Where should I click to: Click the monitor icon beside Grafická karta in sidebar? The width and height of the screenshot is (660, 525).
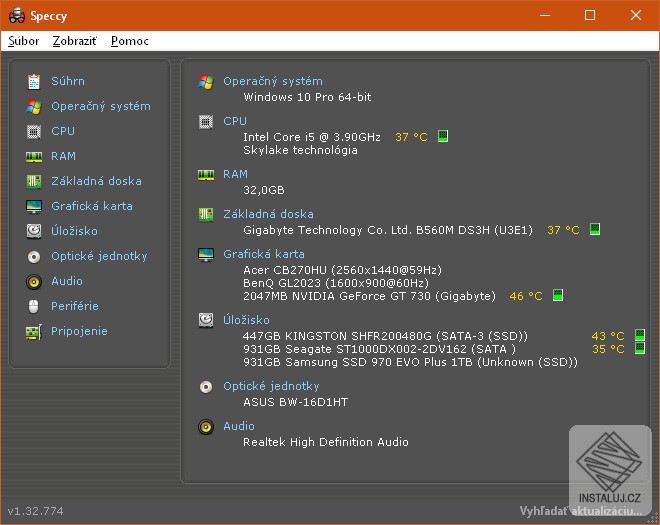pyautogui.click(x=34, y=207)
